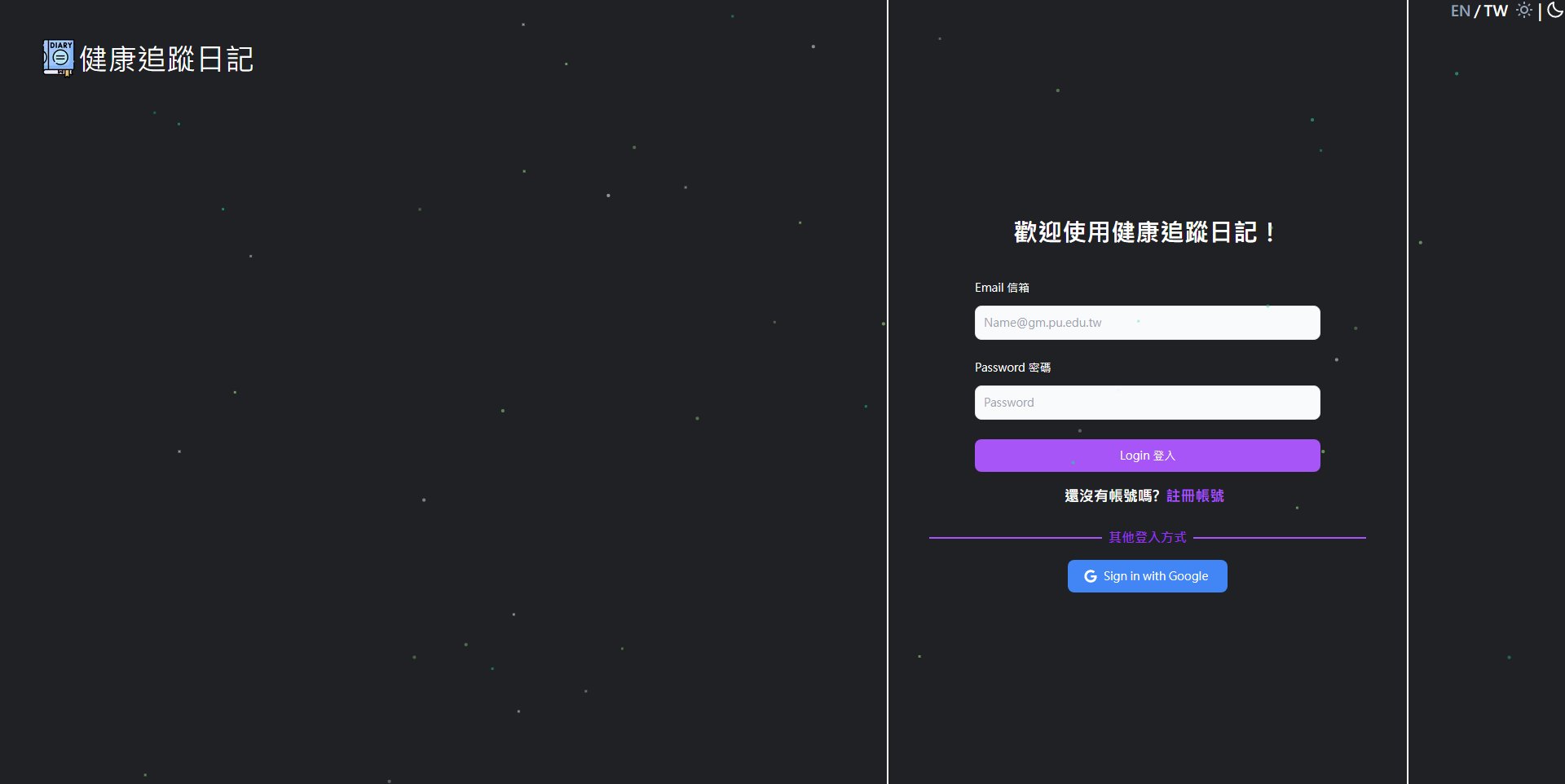Focus the Password input field
The image size is (1565, 784).
coord(1147,403)
